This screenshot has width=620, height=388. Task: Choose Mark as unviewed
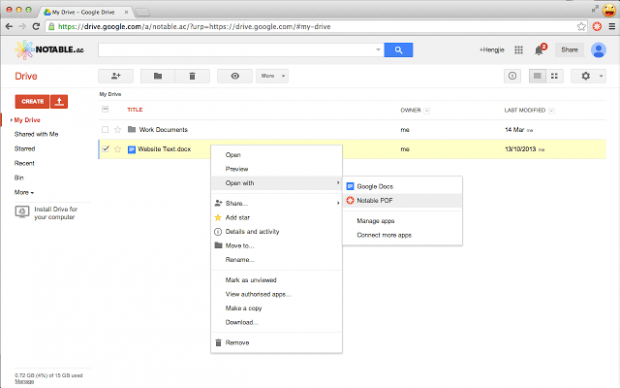(x=251, y=280)
